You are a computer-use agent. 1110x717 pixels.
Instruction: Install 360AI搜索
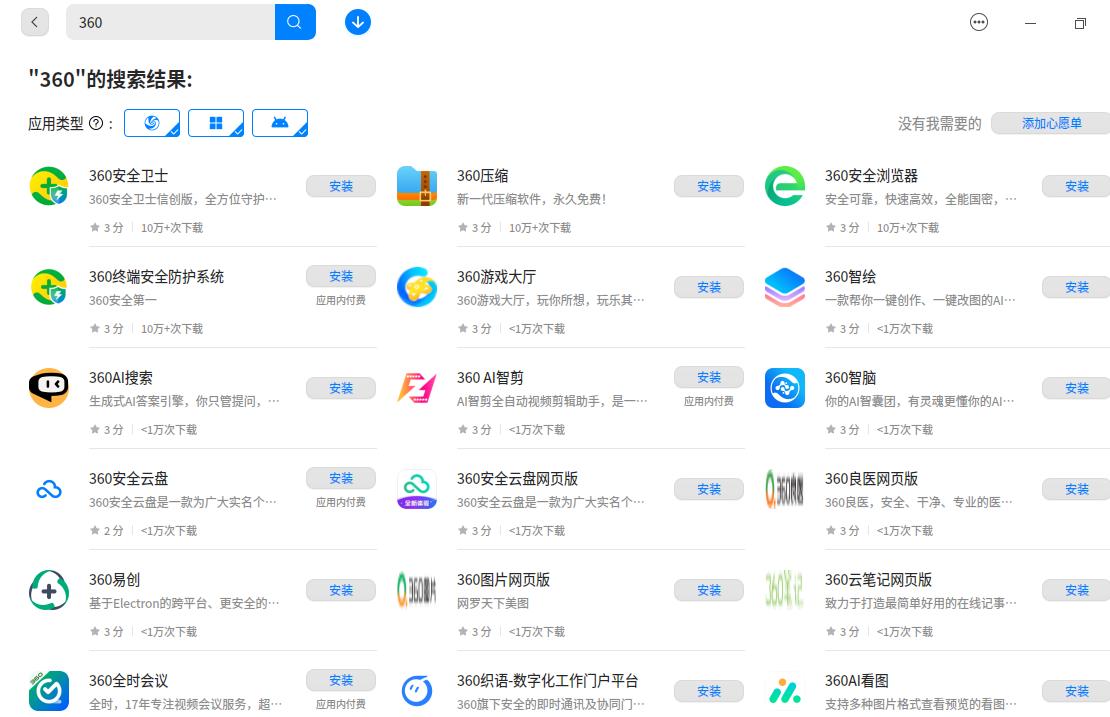(341, 388)
